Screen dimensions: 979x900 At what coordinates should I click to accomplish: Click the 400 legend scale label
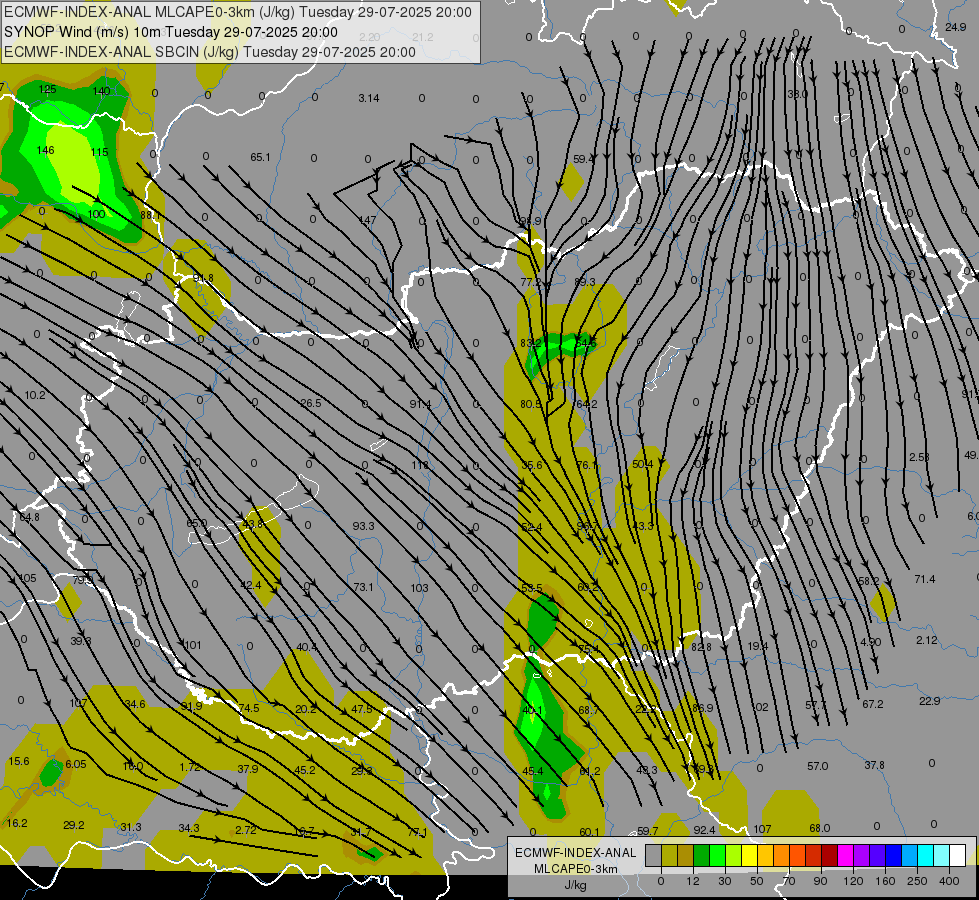[x=949, y=881]
